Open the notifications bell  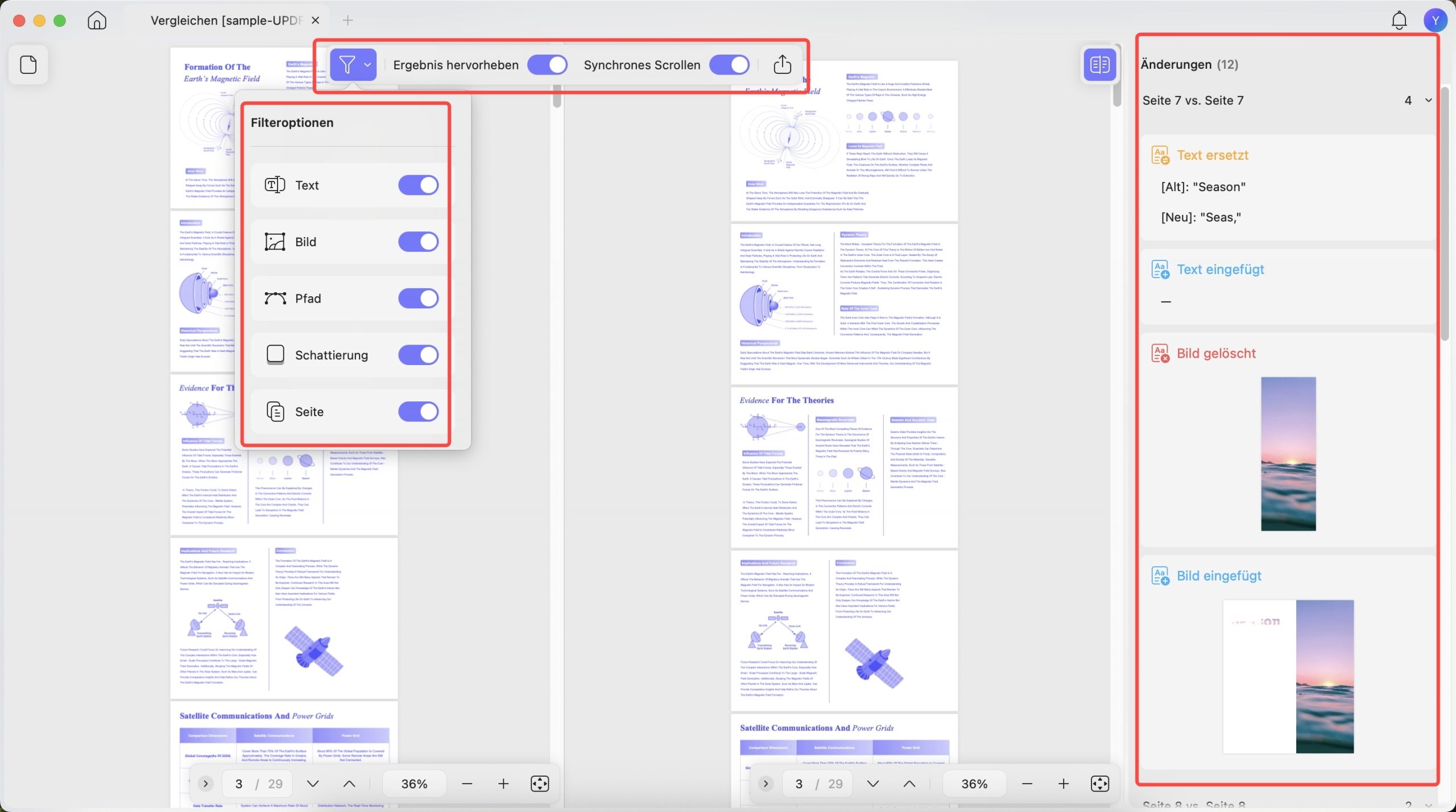point(1399,20)
